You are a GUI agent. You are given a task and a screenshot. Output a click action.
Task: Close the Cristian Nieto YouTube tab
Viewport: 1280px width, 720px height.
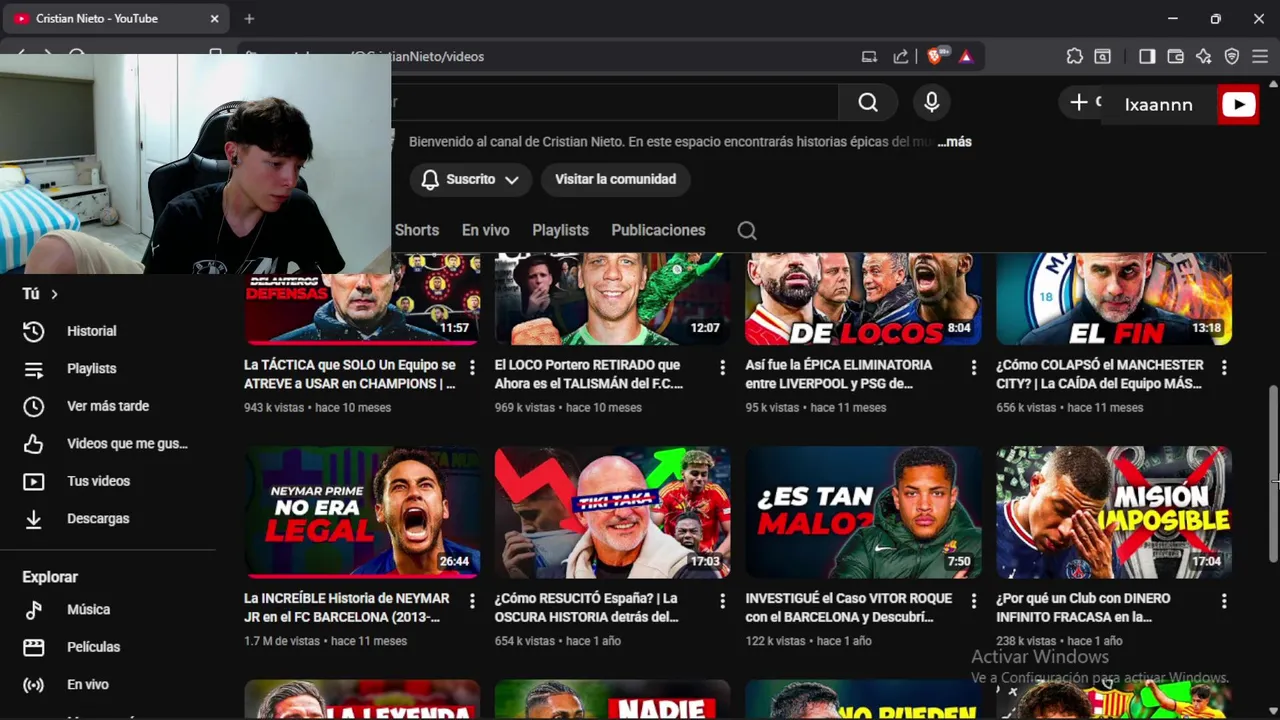coord(214,18)
